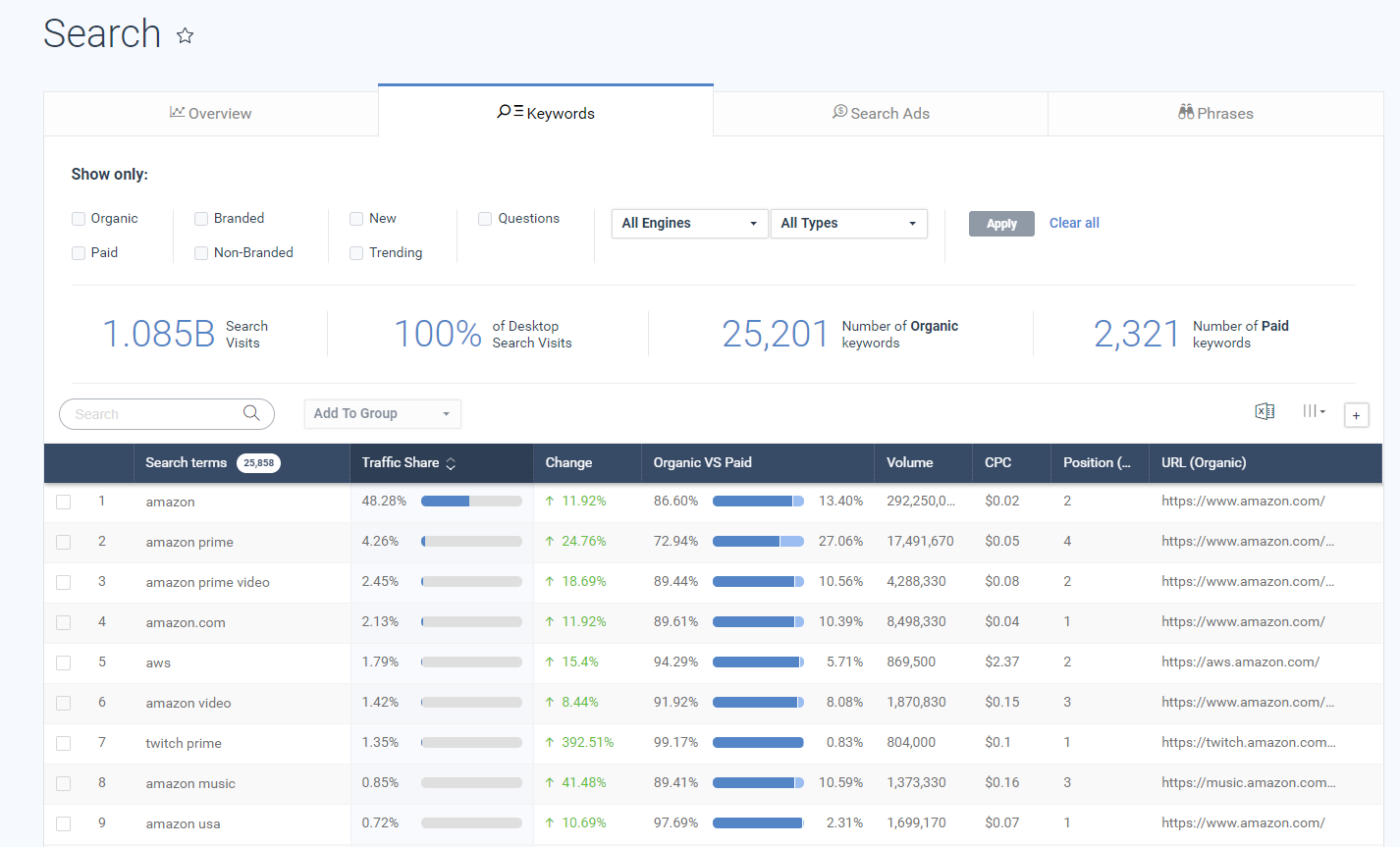
Task: Click the 25,201 organic keywords number
Action: tap(776, 335)
